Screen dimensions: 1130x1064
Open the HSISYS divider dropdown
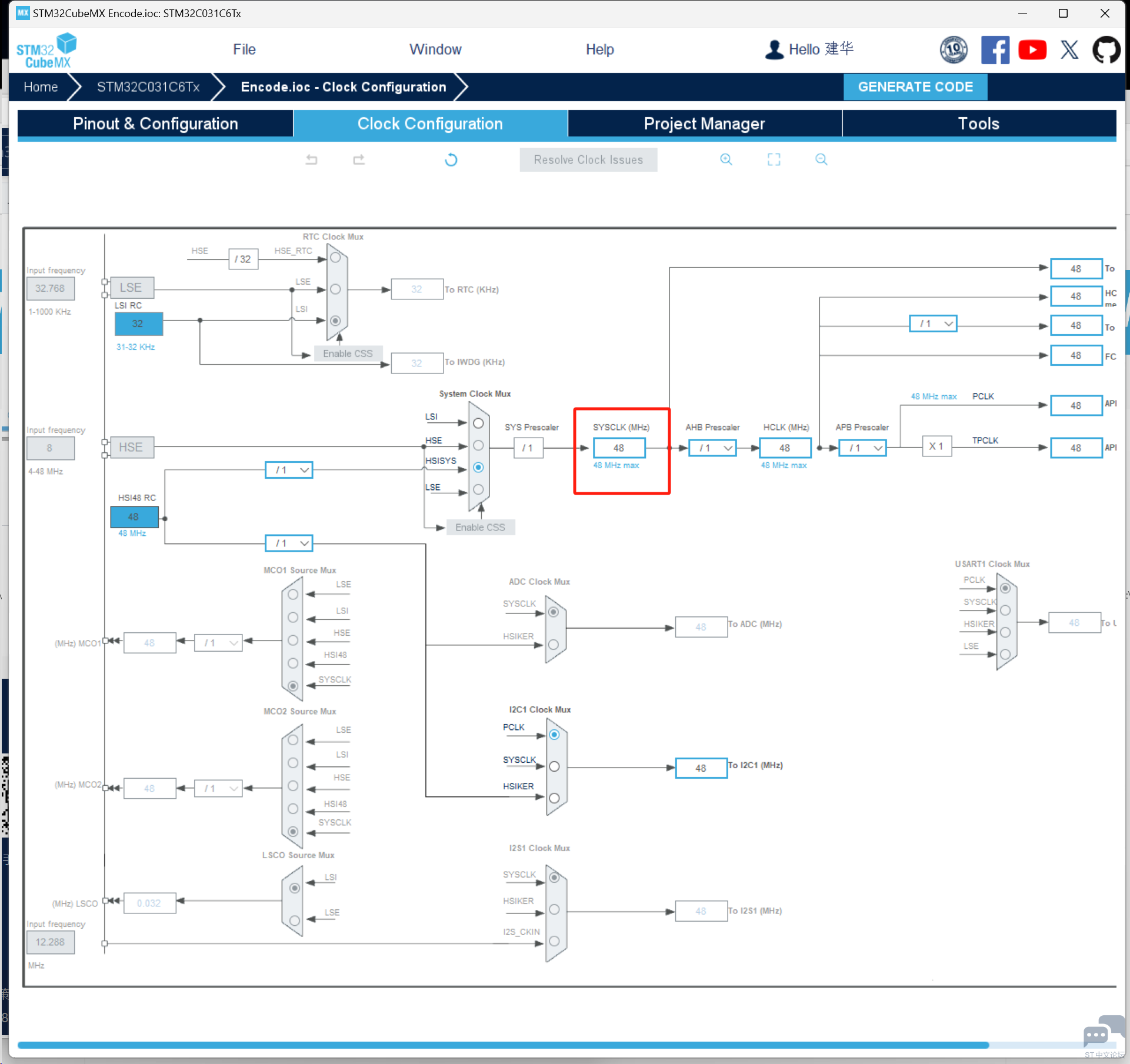point(289,470)
